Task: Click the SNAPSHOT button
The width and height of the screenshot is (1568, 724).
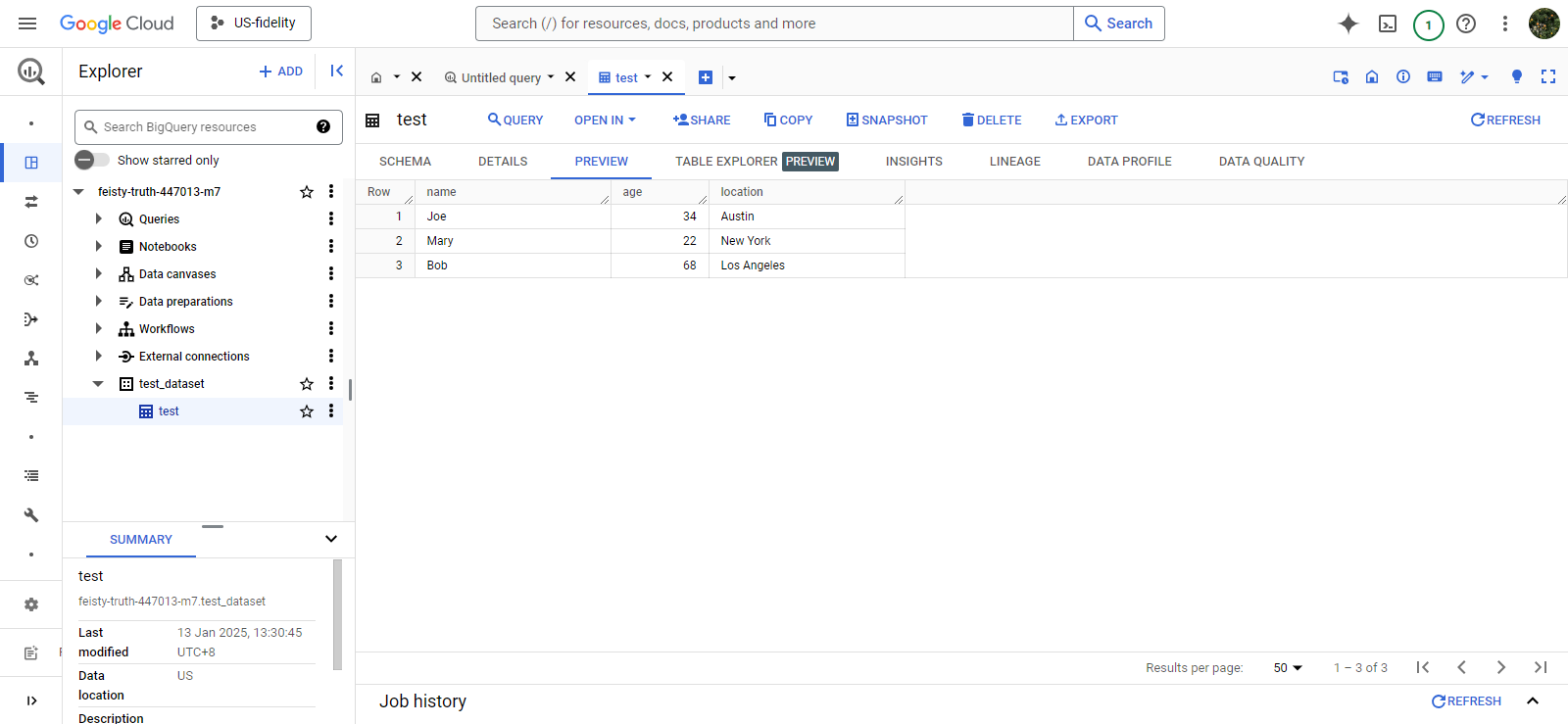Action: point(887,120)
